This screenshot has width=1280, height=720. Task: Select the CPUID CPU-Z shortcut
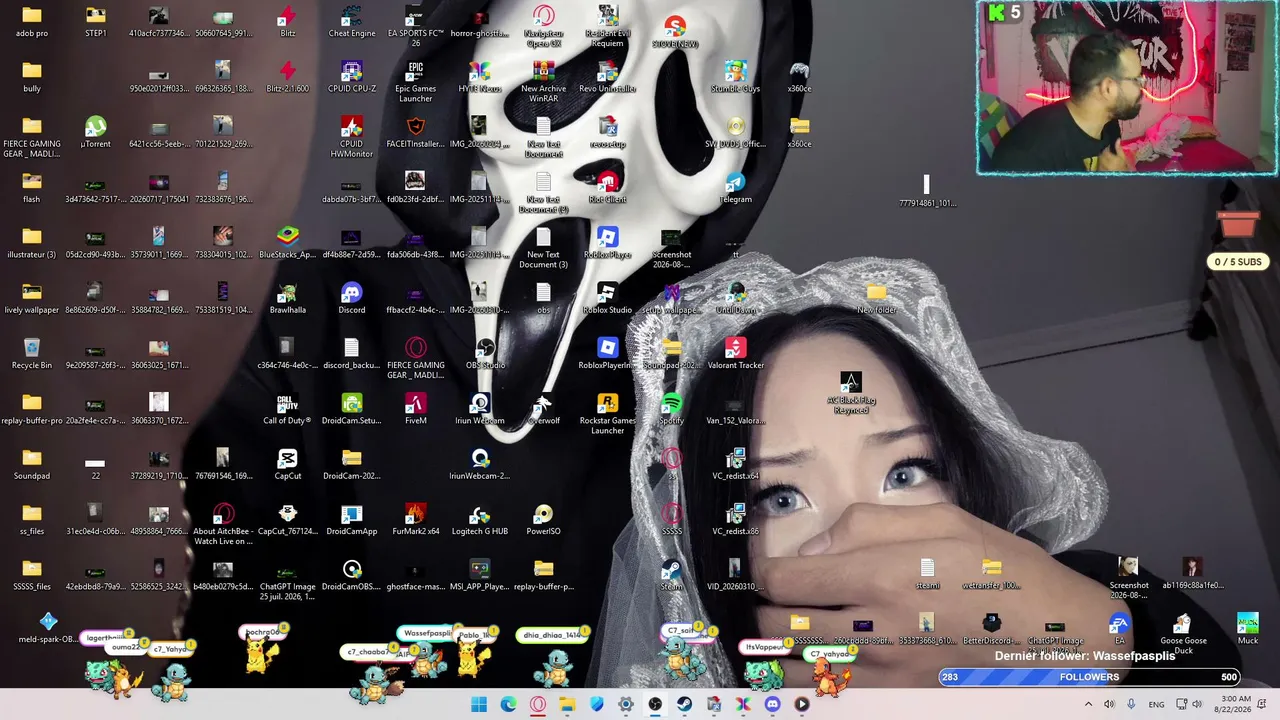pos(352,77)
